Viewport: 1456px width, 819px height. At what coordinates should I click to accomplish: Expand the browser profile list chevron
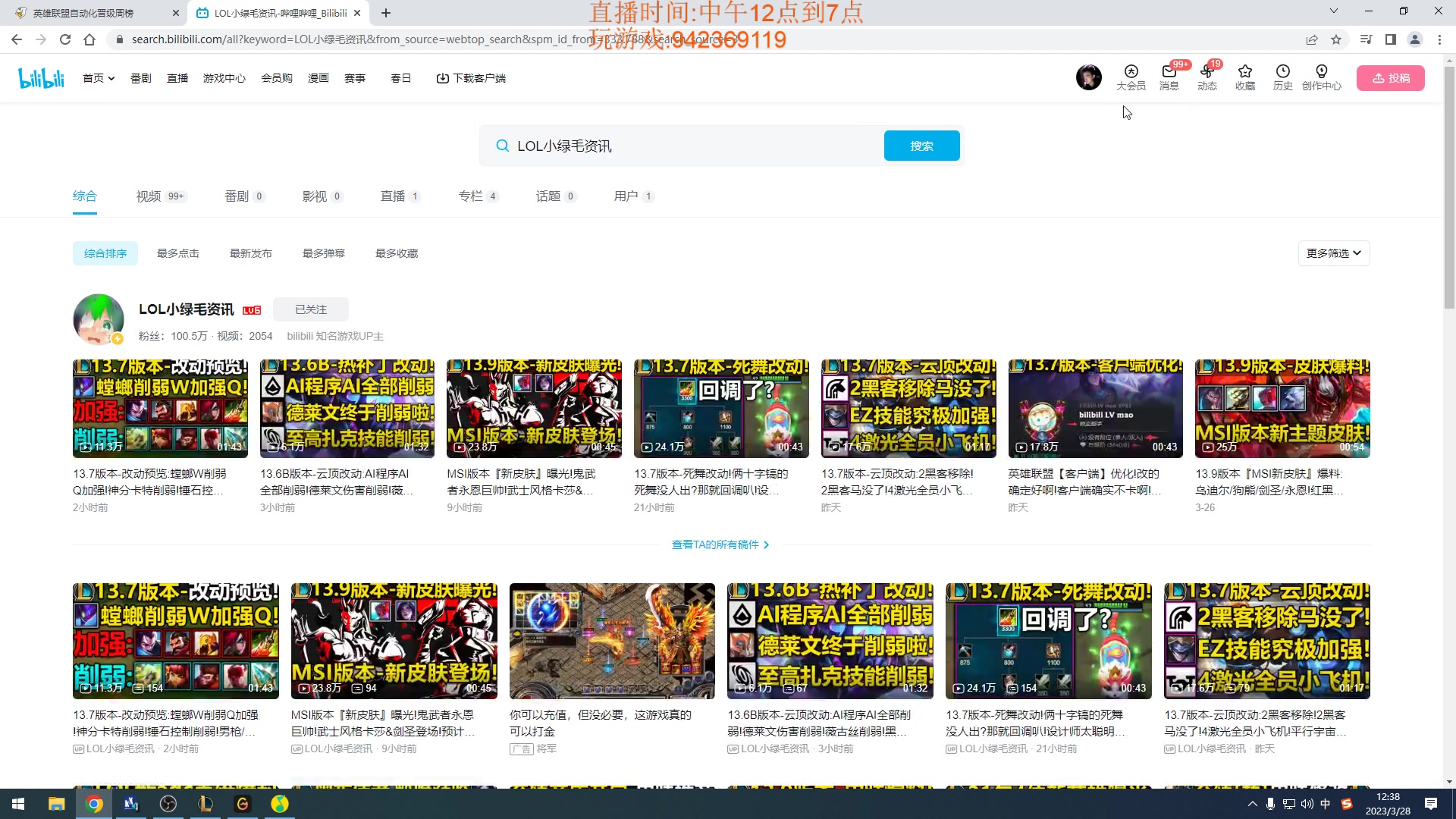click(1333, 12)
